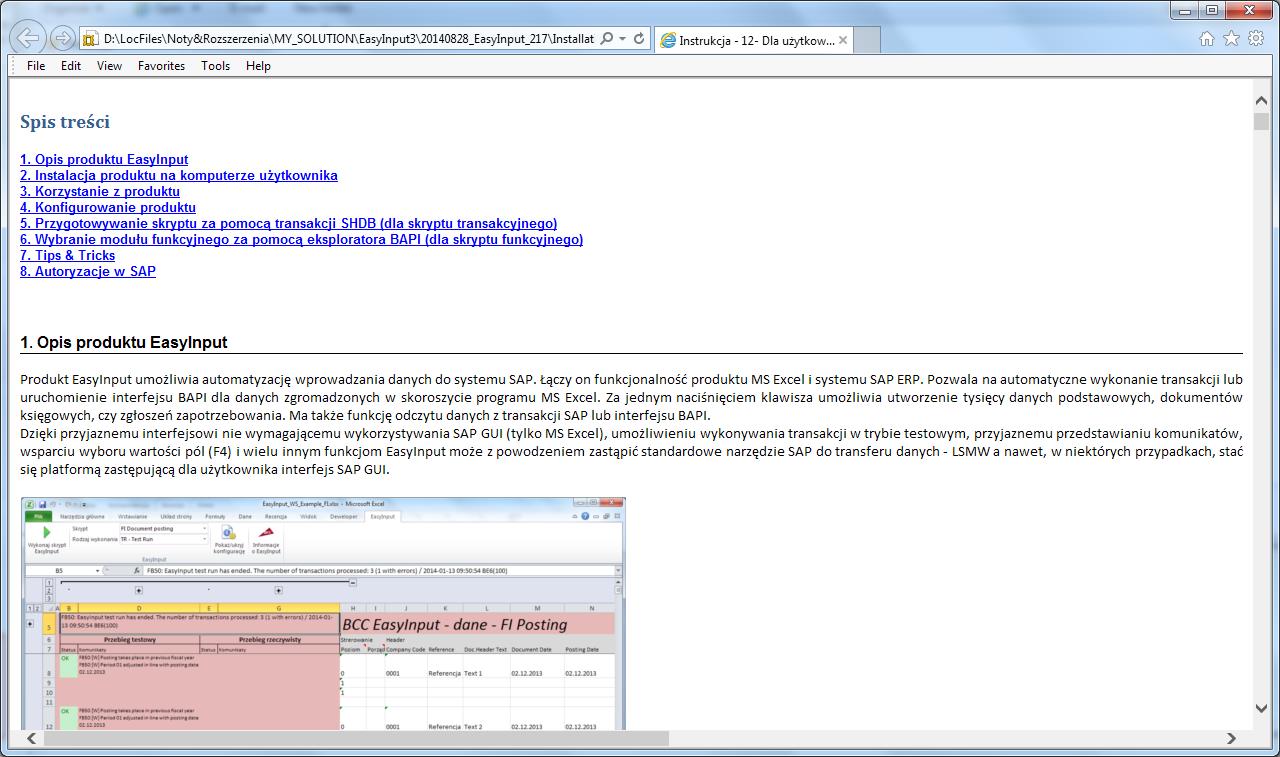Open the Favorites menu

[x=161, y=66]
